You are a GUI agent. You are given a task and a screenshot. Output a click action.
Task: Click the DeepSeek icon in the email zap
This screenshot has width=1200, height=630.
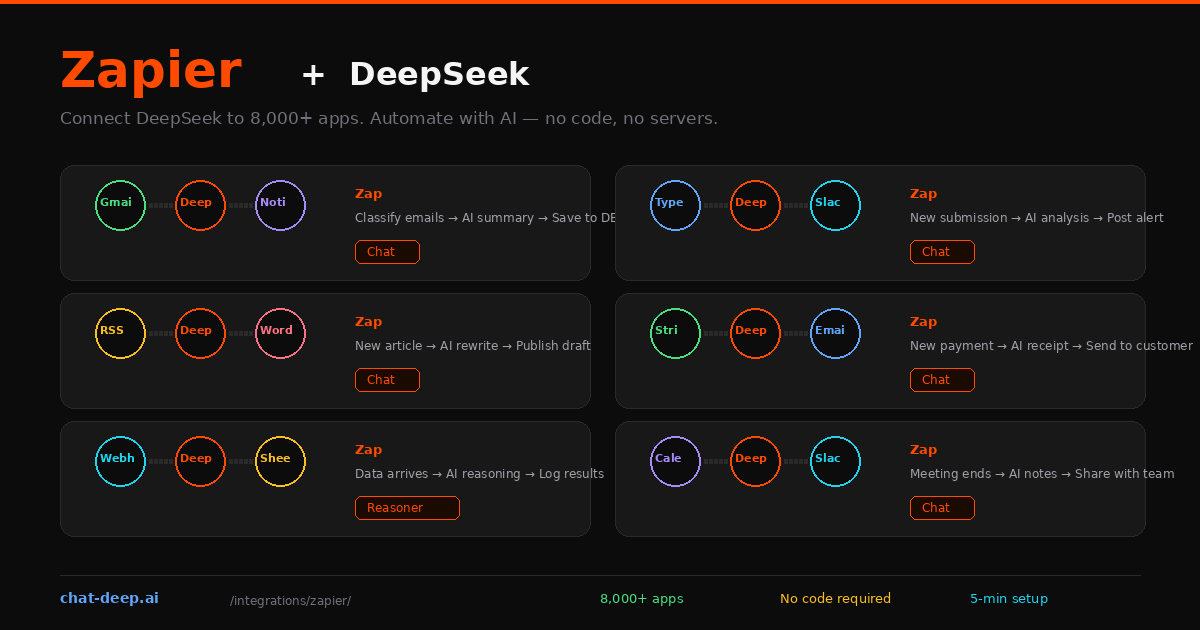point(200,205)
